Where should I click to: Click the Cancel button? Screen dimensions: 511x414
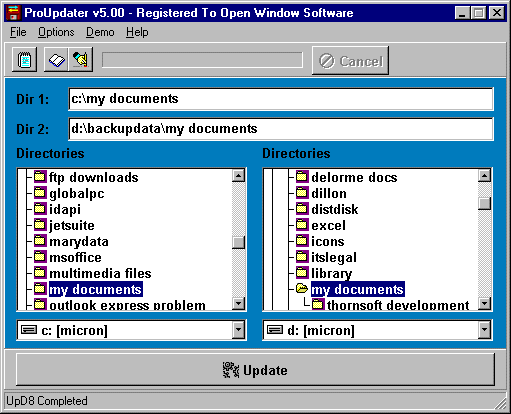pos(350,61)
